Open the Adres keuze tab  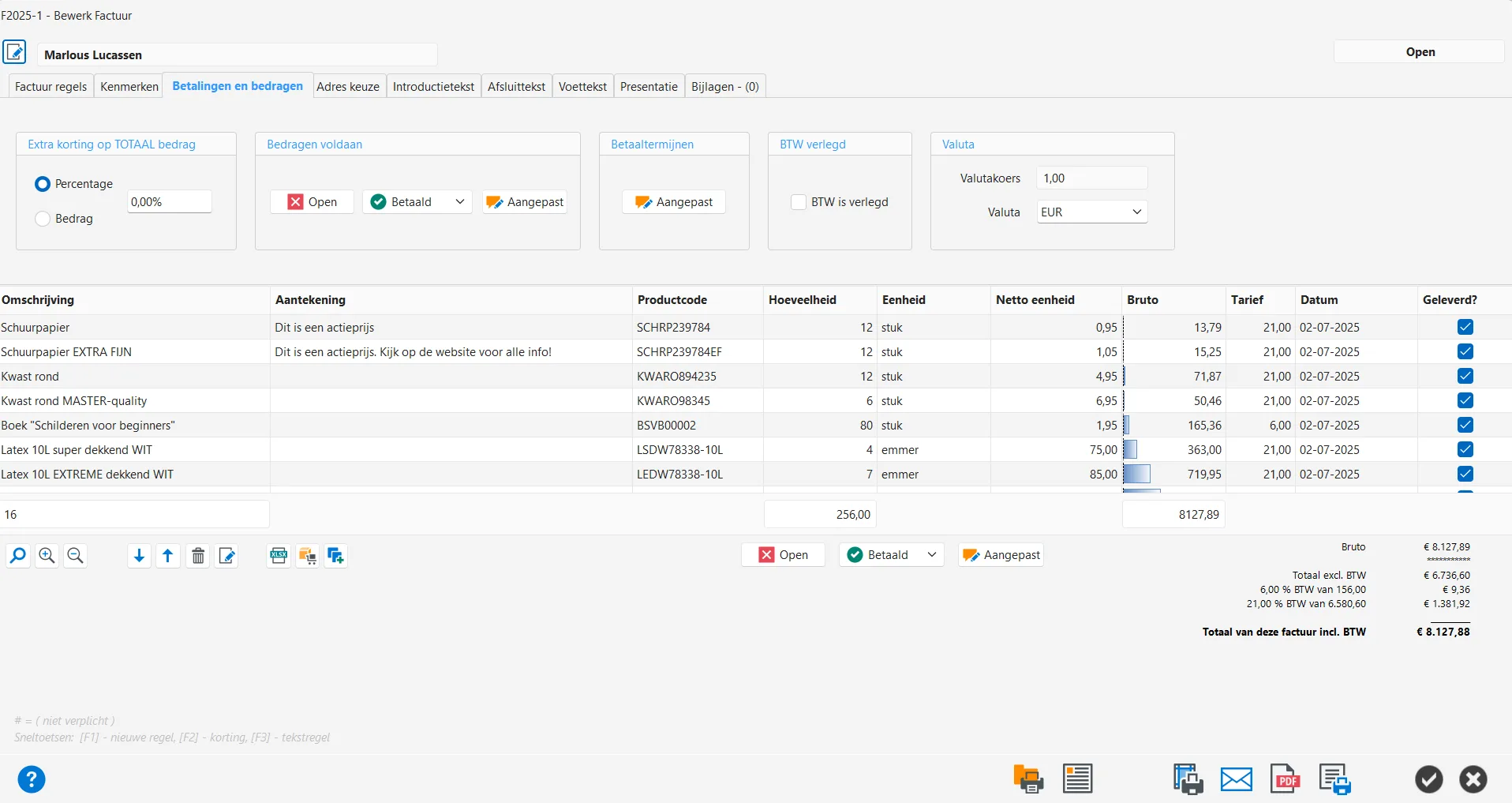[x=348, y=87]
